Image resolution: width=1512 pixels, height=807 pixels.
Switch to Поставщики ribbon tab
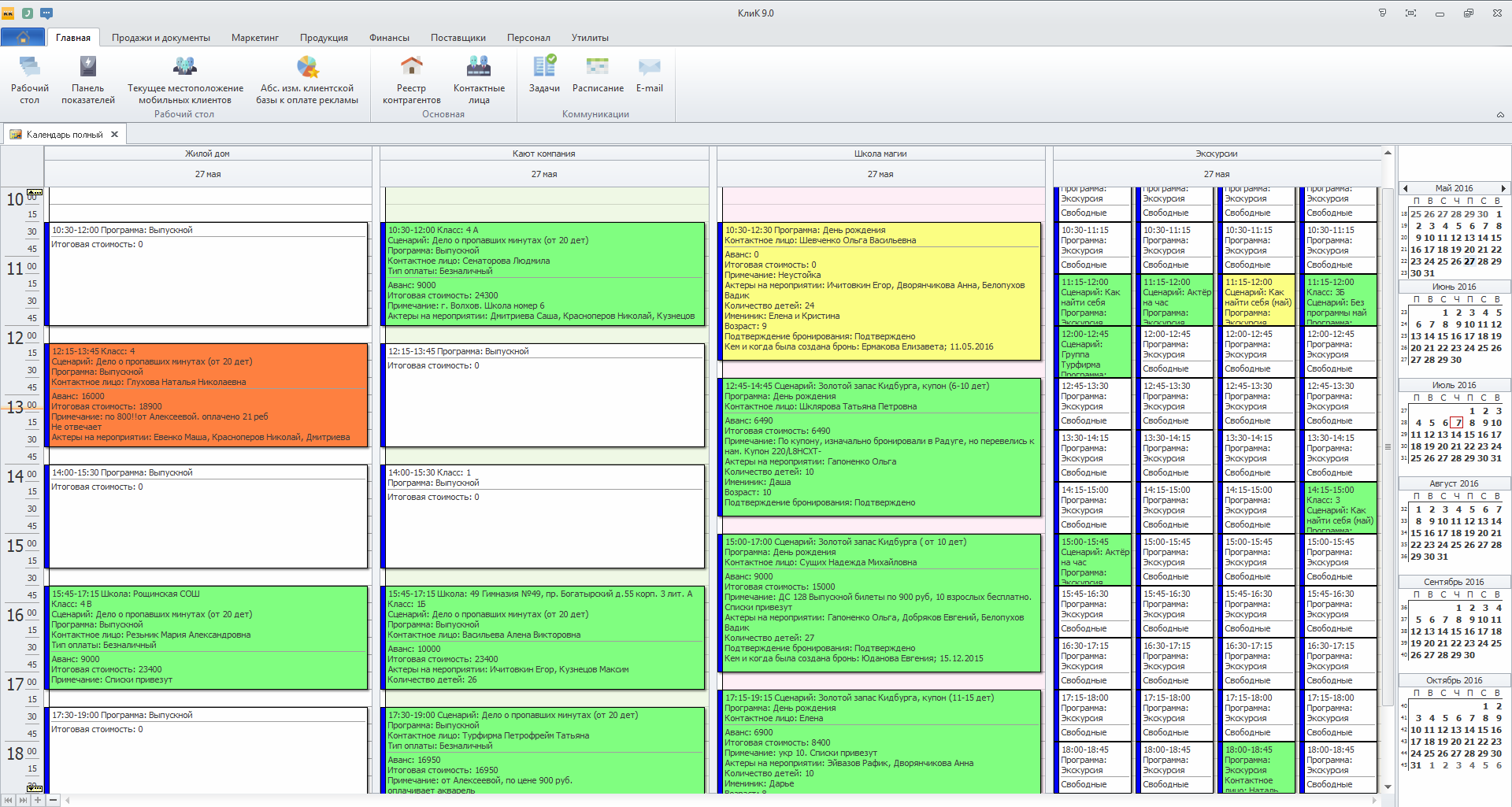pyautogui.click(x=458, y=38)
